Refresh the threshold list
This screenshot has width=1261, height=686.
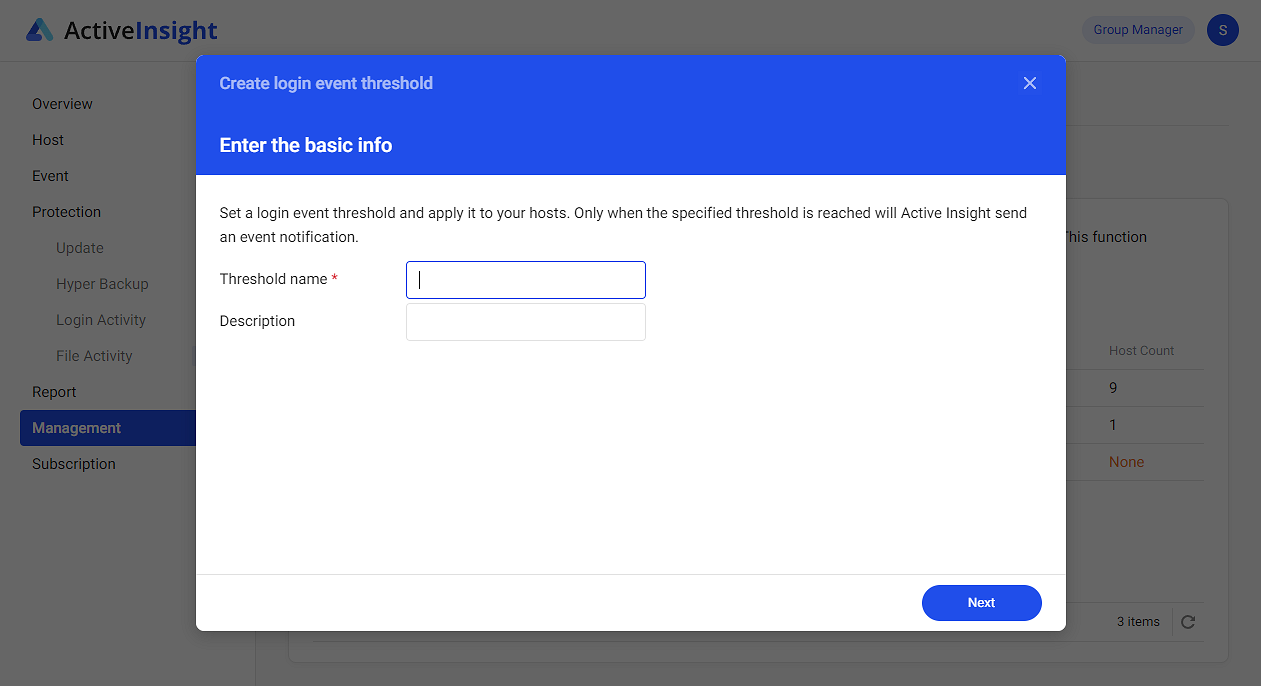pyautogui.click(x=1187, y=621)
